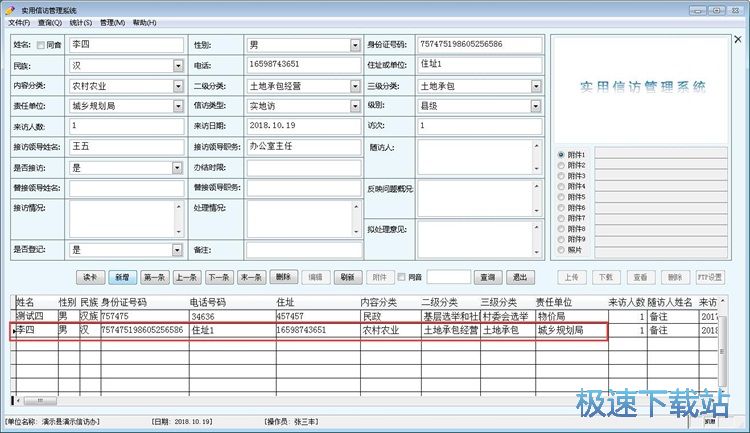Click the 办结时限 input field
750x433 pixels.
pos(304,168)
